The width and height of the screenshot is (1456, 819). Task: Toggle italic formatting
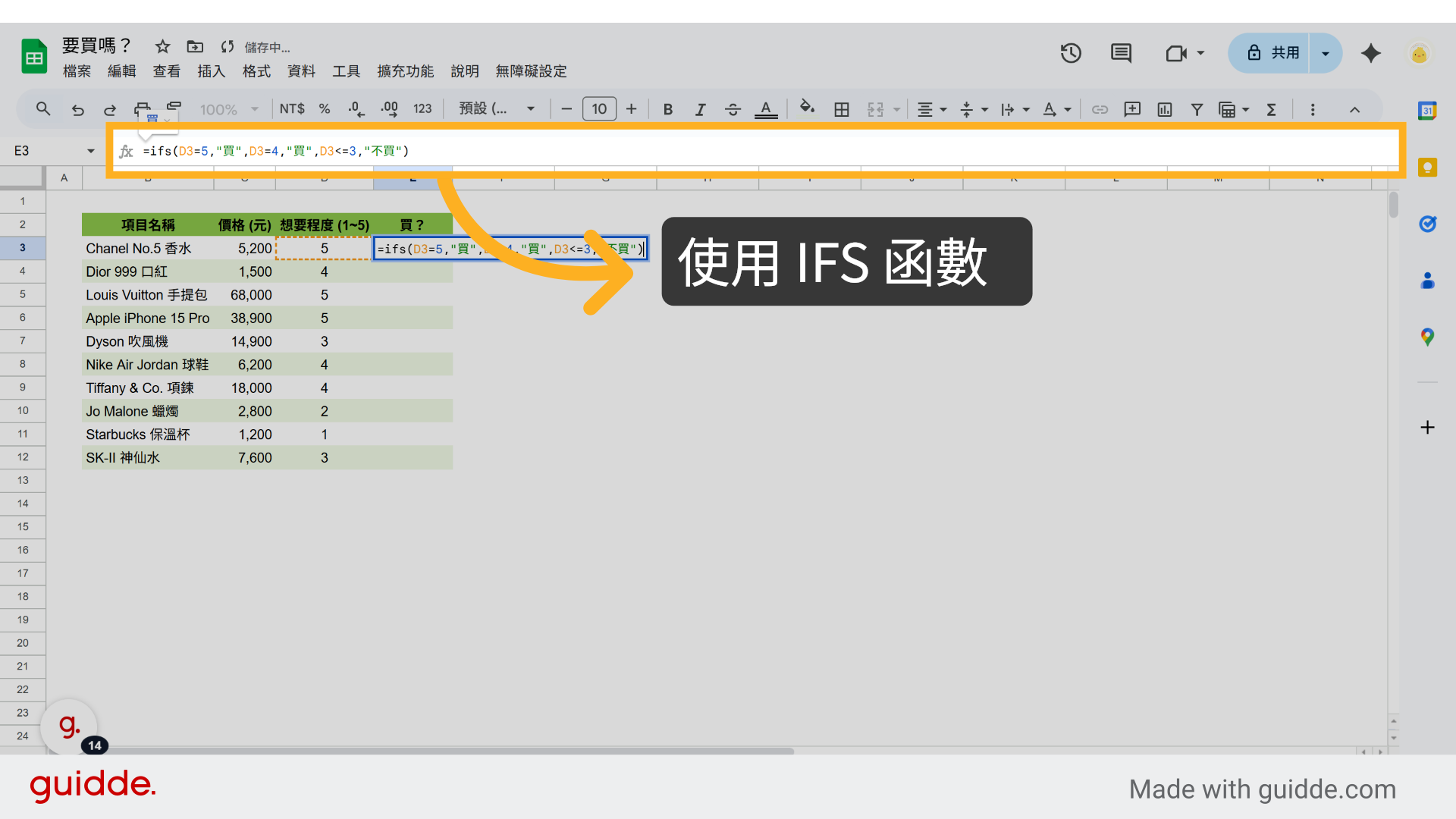(x=700, y=109)
